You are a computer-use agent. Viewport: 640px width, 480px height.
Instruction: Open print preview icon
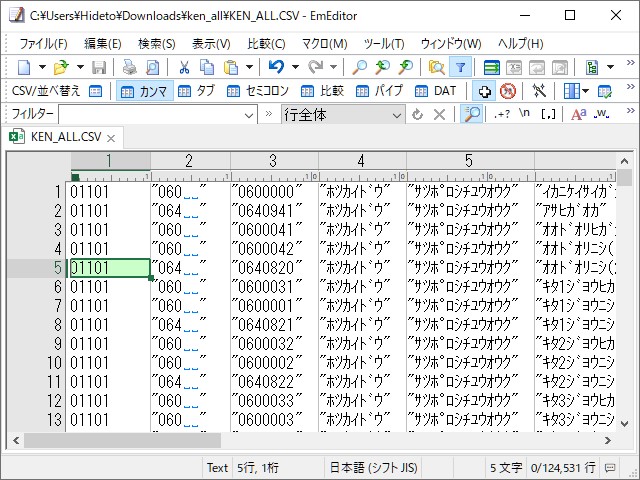click(152, 67)
